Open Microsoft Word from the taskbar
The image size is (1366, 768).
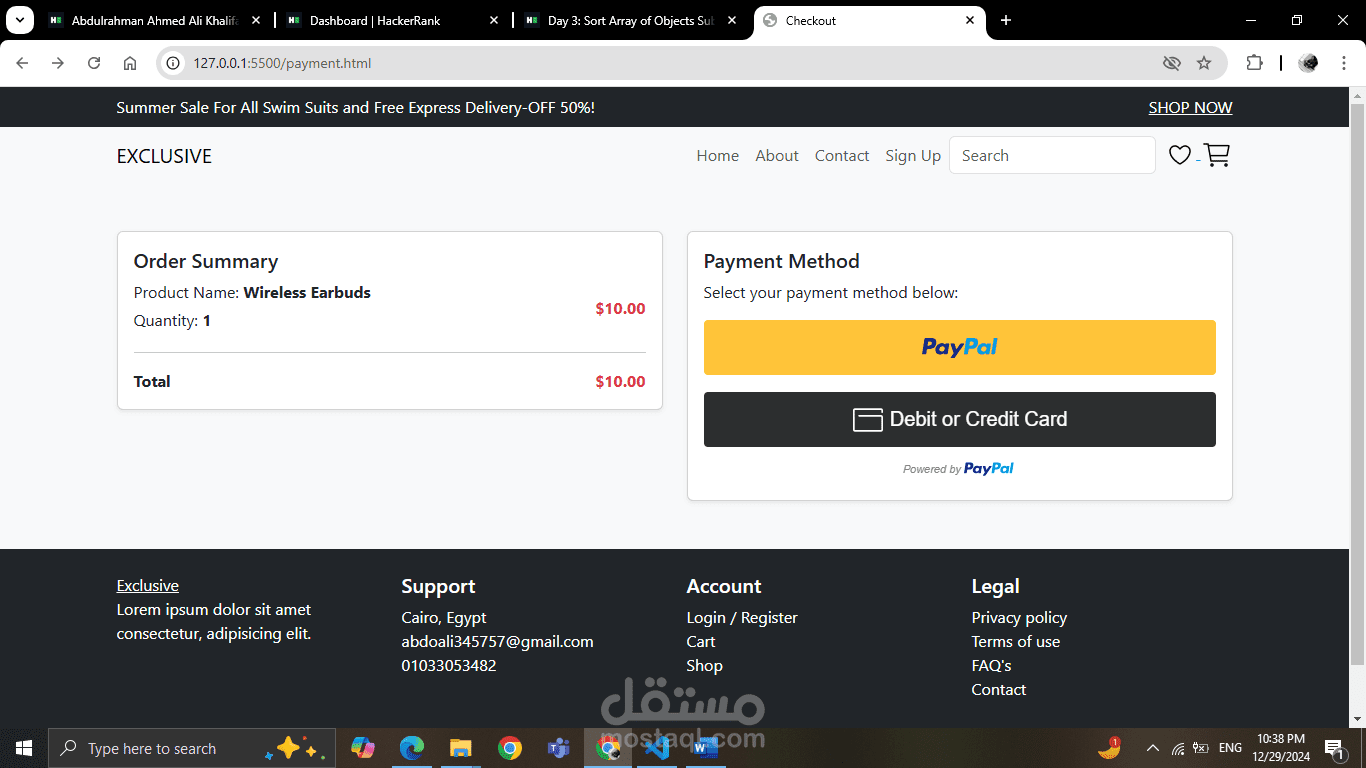tap(704, 748)
